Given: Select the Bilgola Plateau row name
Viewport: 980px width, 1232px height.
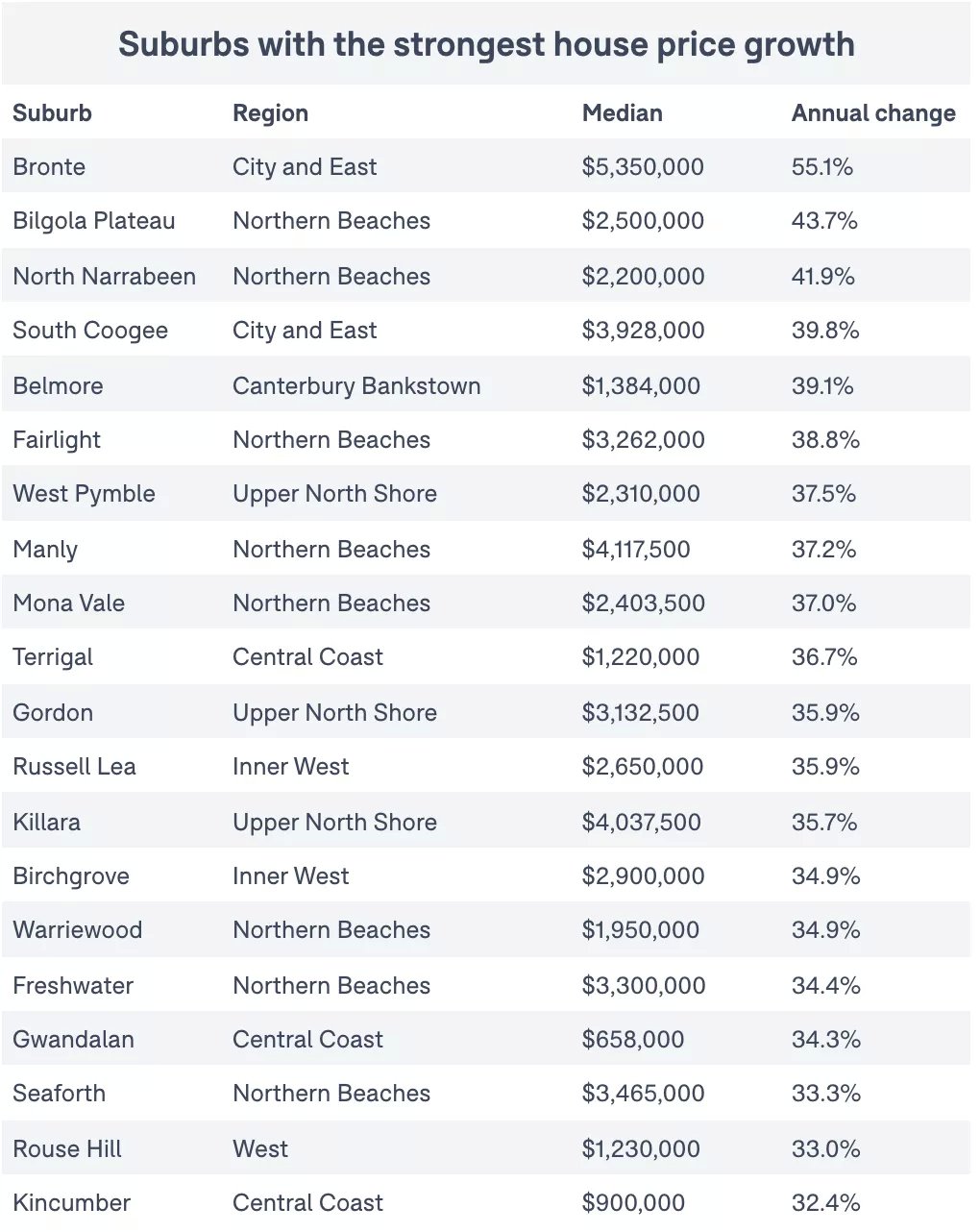Looking at the screenshot, I should (x=94, y=221).
